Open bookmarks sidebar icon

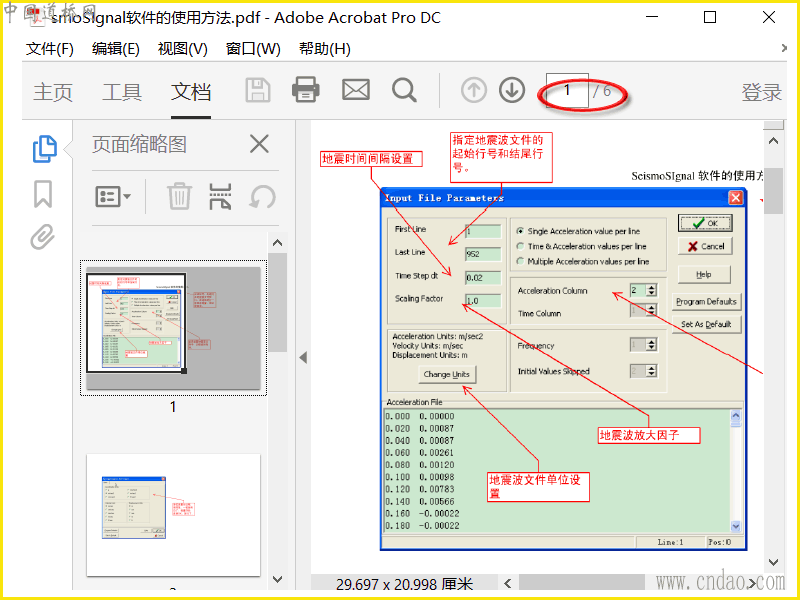(x=43, y=194)
